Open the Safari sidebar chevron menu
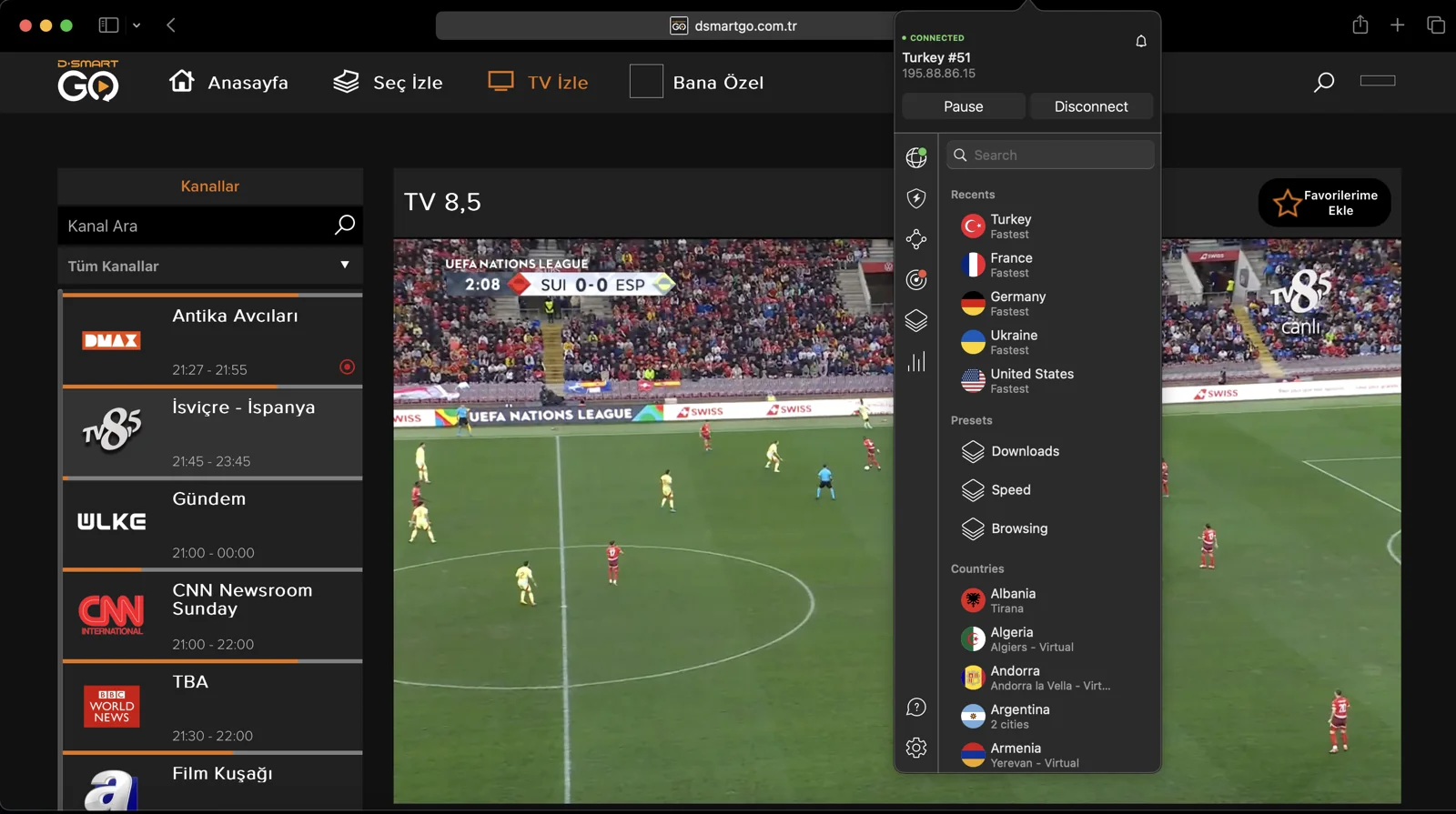 tap(136, 25)
